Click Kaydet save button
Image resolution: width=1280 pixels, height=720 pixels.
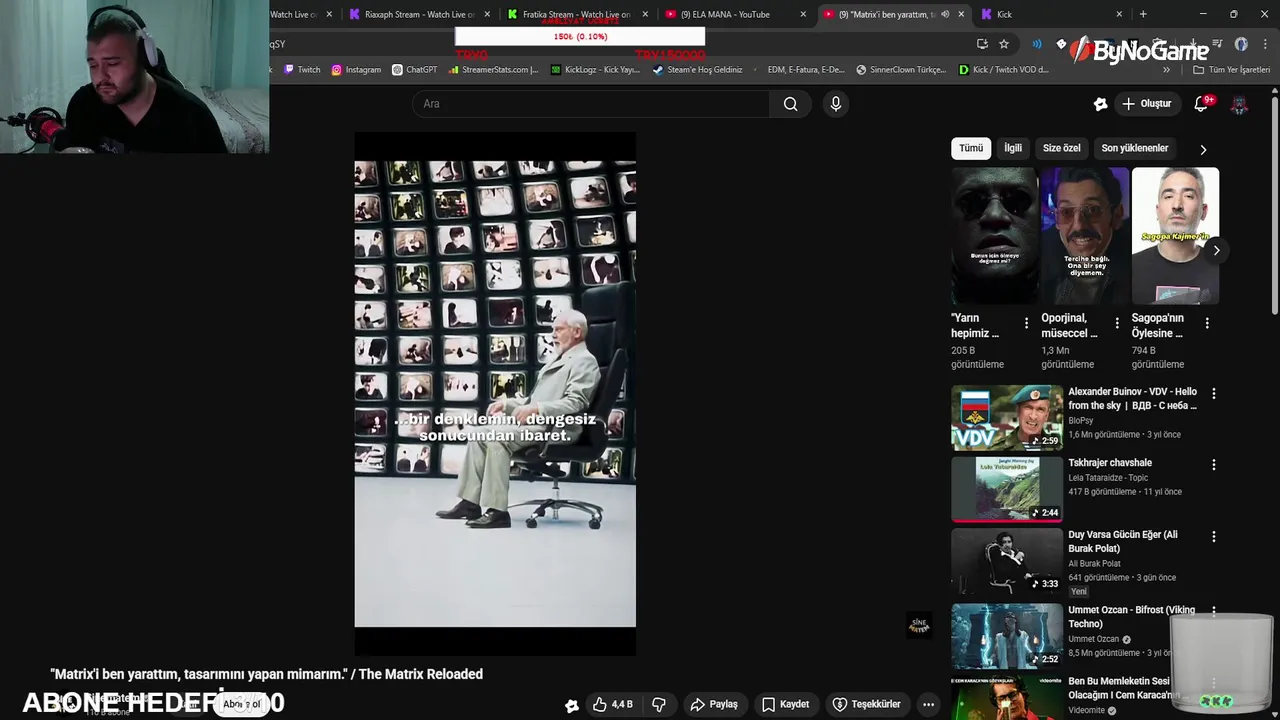tap(785, 704)
